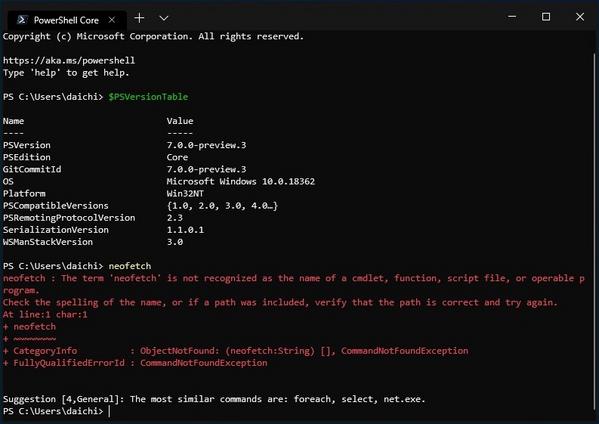Expand the profile dropdown chevron
The image size is (599, 424).
(164, 18)
